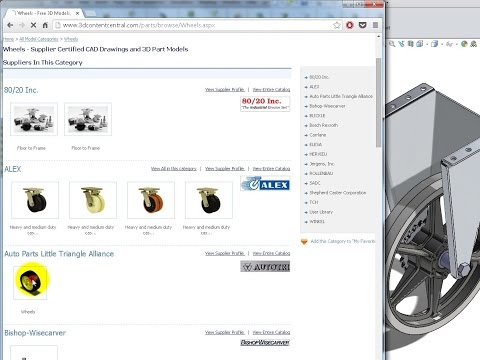Open ALEX fourth black caster thumbnail

point(209,200)
